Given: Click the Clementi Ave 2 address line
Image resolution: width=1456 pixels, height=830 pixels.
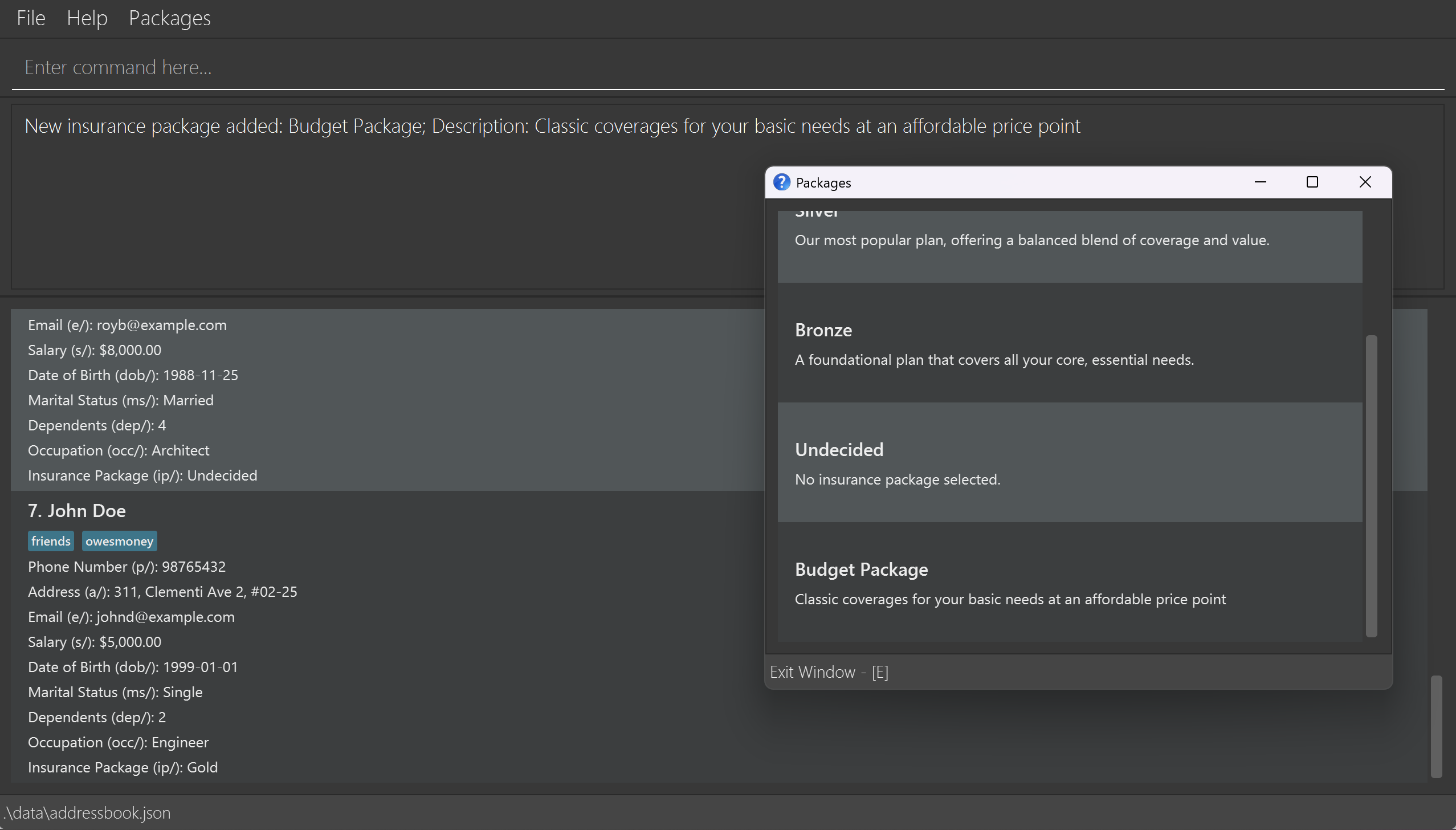Looking at the screenshot, I should click(x=162, y=592).
